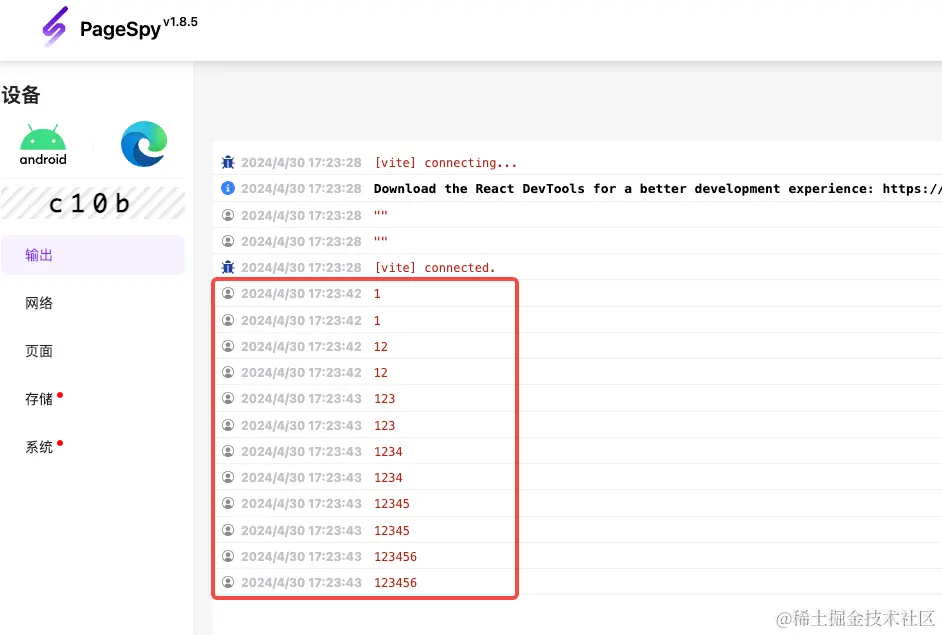Click the first empty string "" log value

381,213
